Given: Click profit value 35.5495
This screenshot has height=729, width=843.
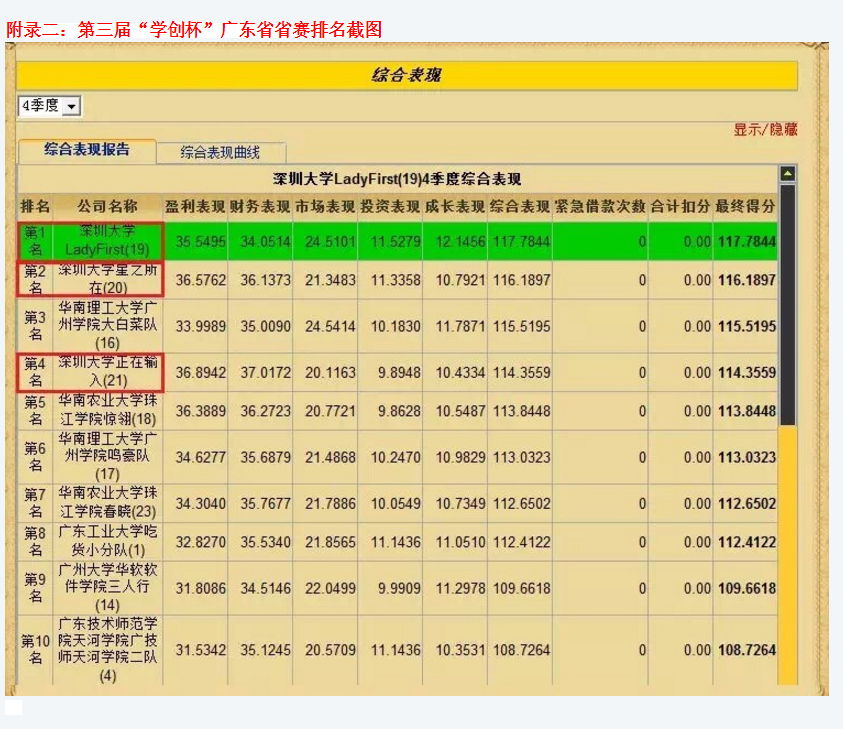Looking at the screenshot, I should click(x=201, y=241).
